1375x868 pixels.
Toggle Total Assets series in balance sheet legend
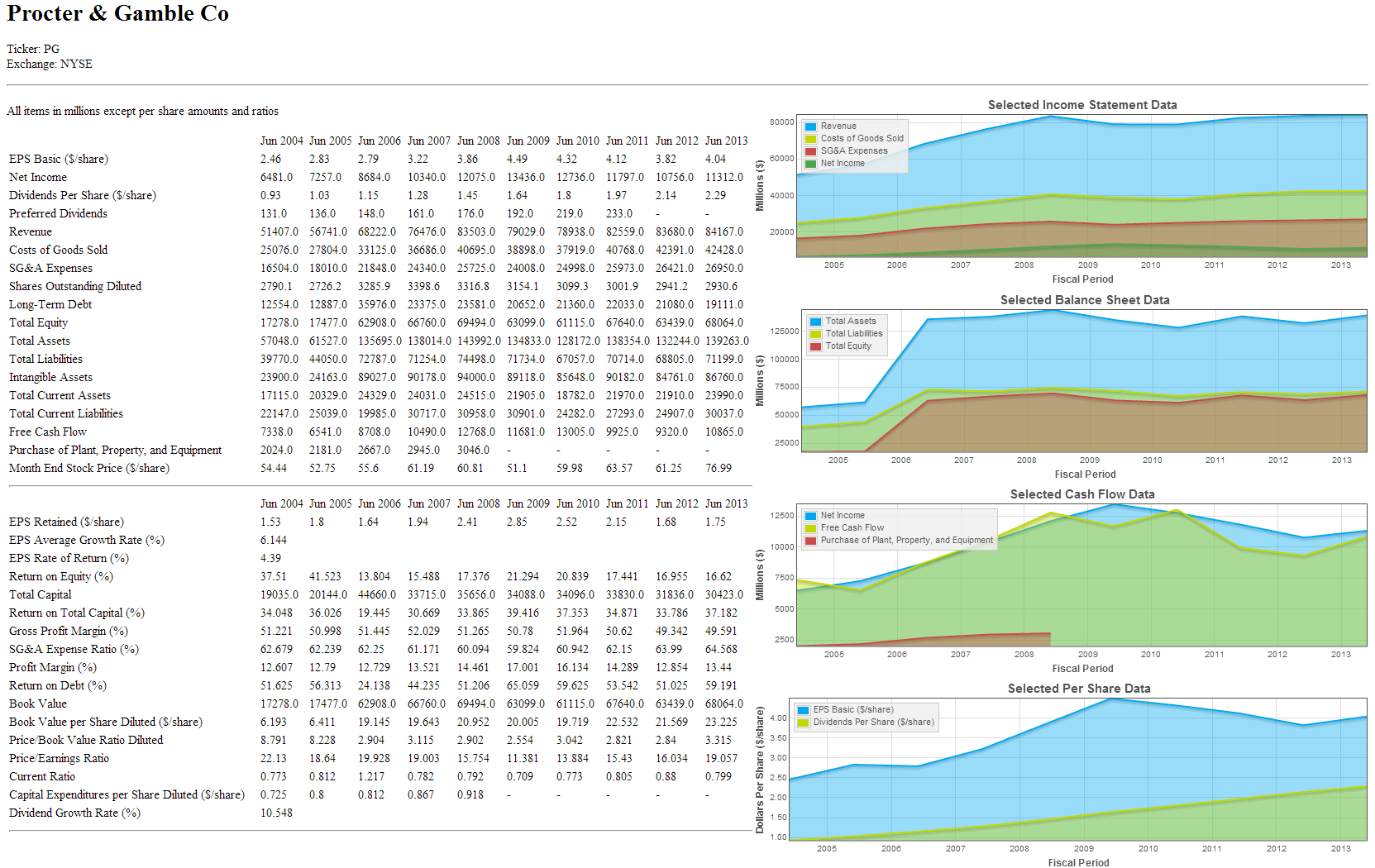(x=850, y=322)
